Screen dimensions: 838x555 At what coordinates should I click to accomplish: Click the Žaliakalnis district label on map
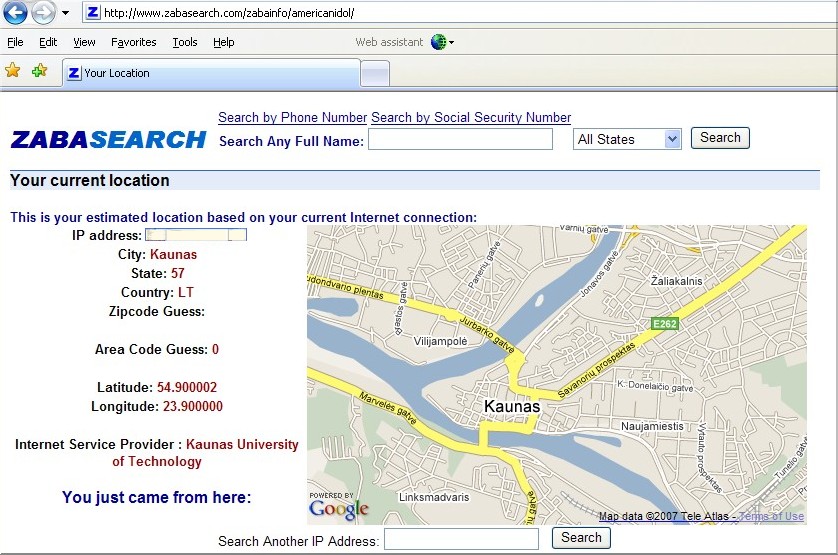[x=677, y=281]
